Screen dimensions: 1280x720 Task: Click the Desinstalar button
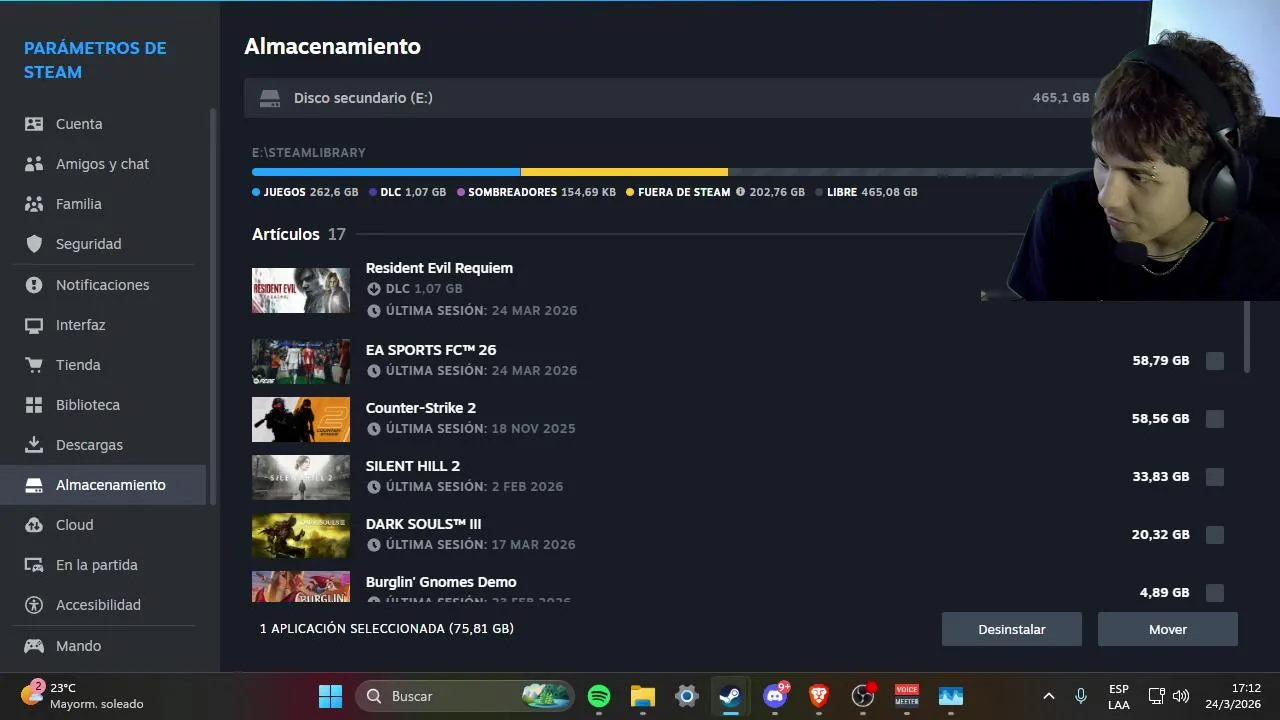1012,629
